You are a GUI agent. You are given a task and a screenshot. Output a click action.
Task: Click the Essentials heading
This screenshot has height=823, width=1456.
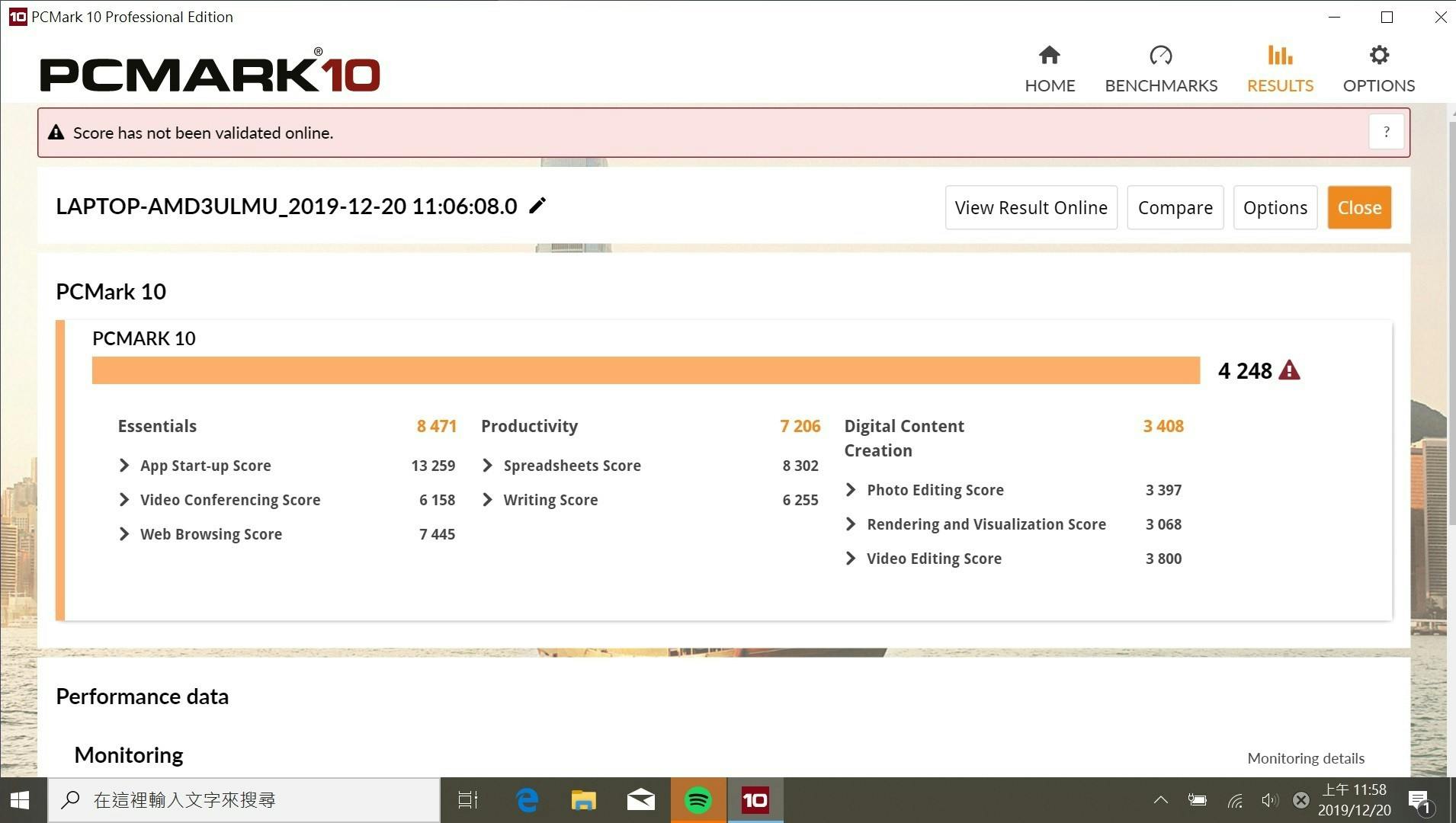pyautogui.click(x=157, y=426)
